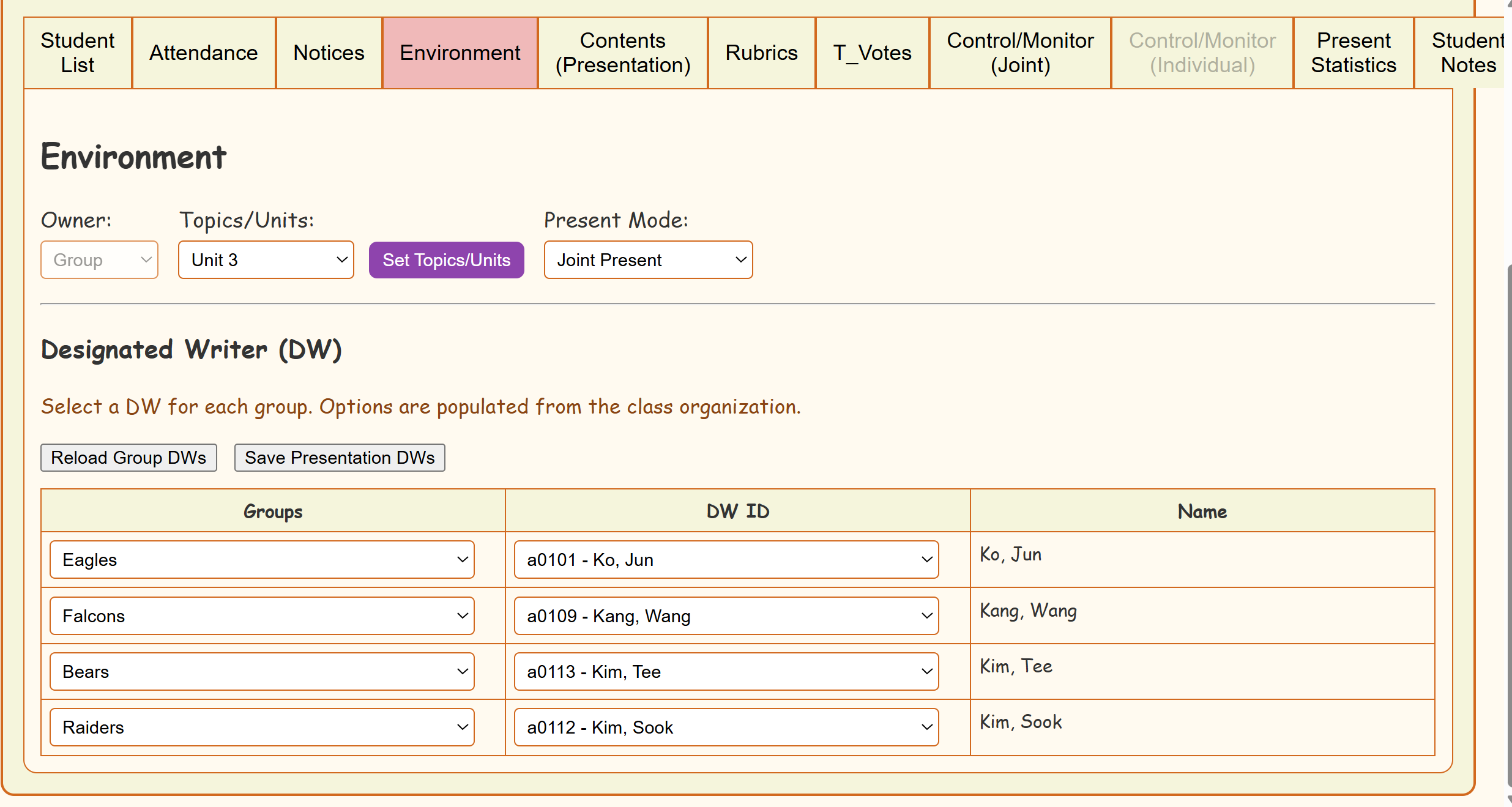The height and width of the screenshot is (807, 1512).
Task: Select the Control/Monitor (Joint) tab
Action: (1020, 53)
